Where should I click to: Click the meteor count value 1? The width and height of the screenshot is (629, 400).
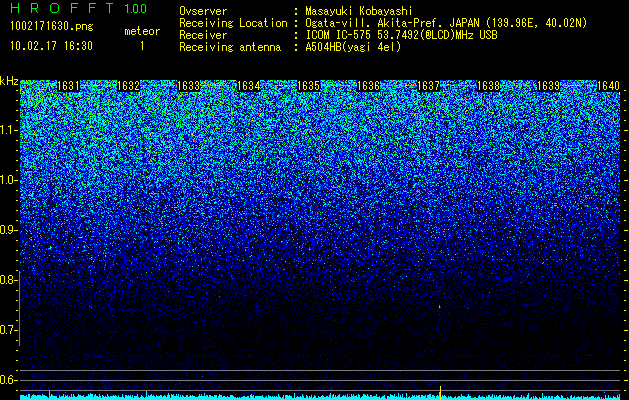[142, 47]
